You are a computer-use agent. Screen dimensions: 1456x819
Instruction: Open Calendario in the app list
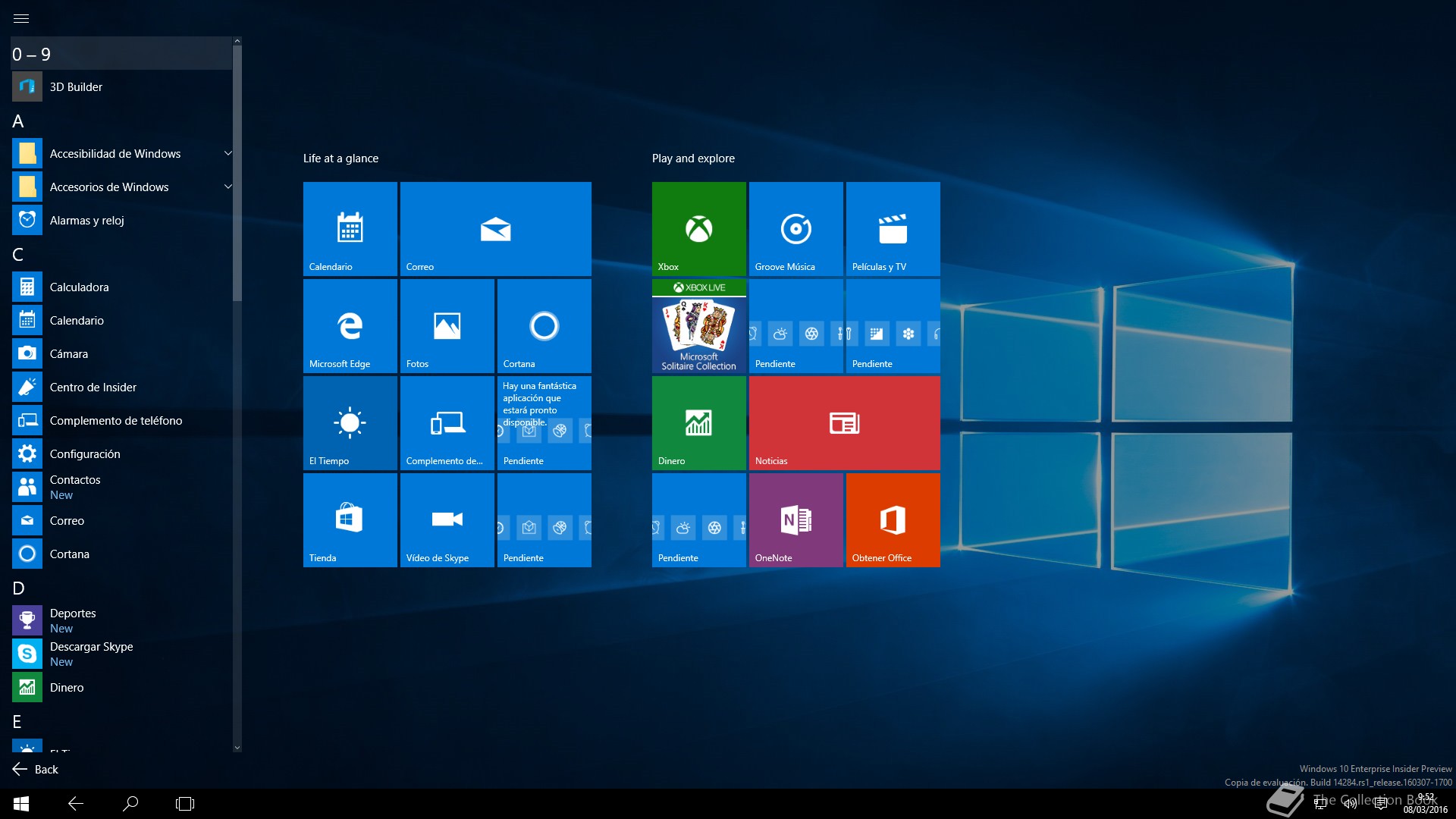(121, 321)
